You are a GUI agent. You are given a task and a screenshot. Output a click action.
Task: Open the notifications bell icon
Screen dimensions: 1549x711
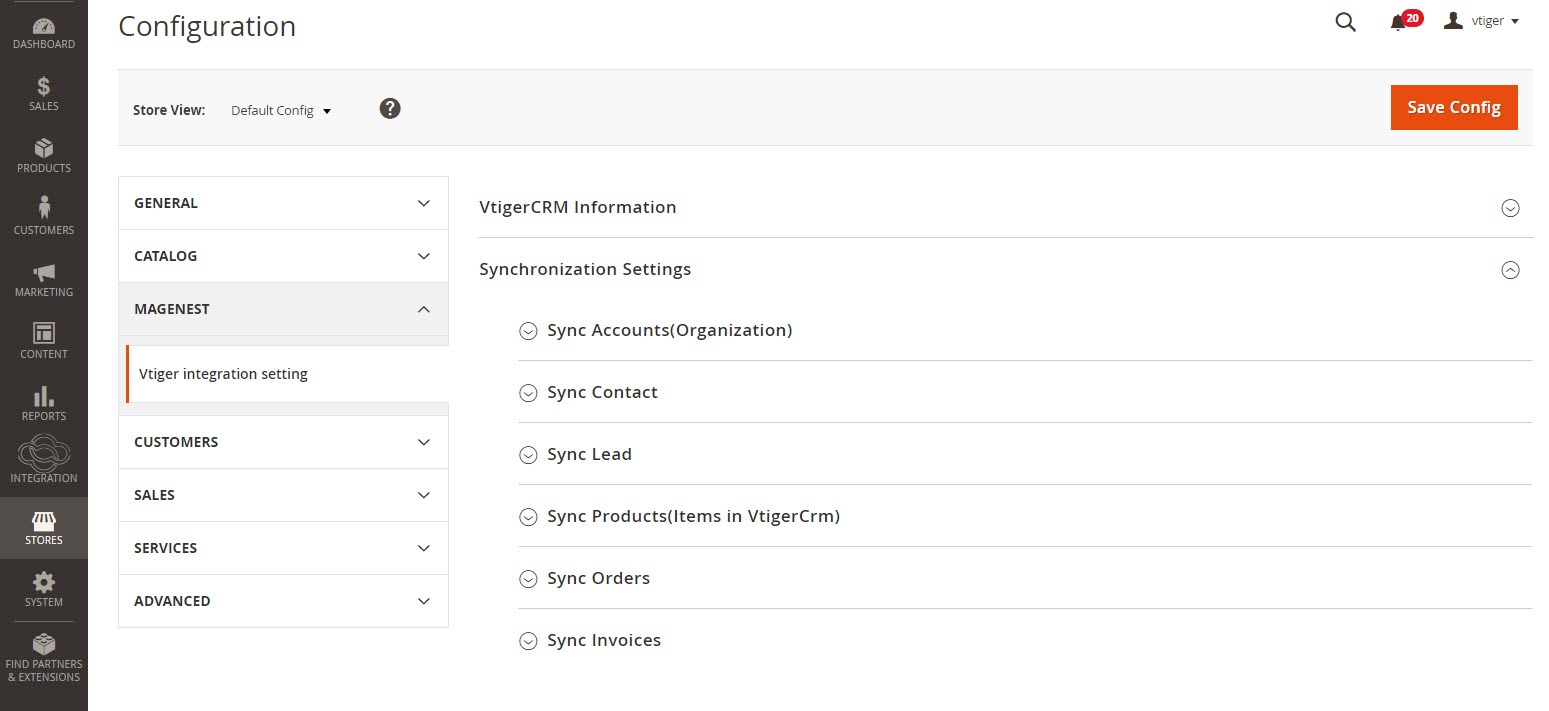click(1398, 23)
